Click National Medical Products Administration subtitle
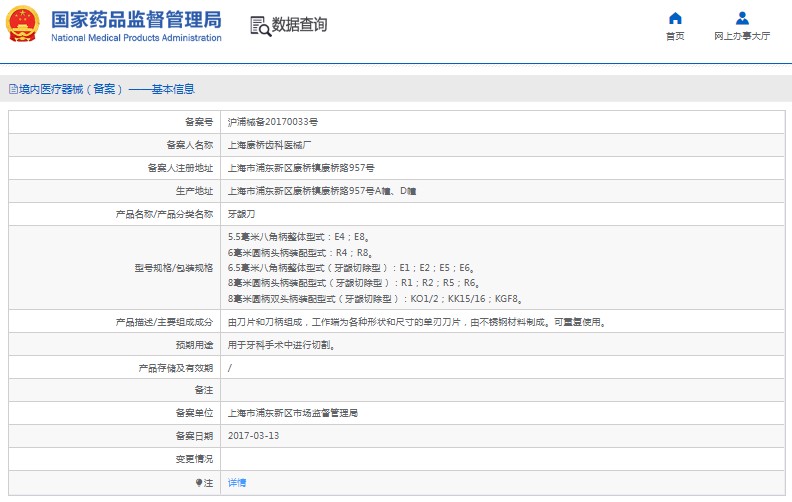Image resolution: width=792 pixels, height=502 pixels. point(136,38)
